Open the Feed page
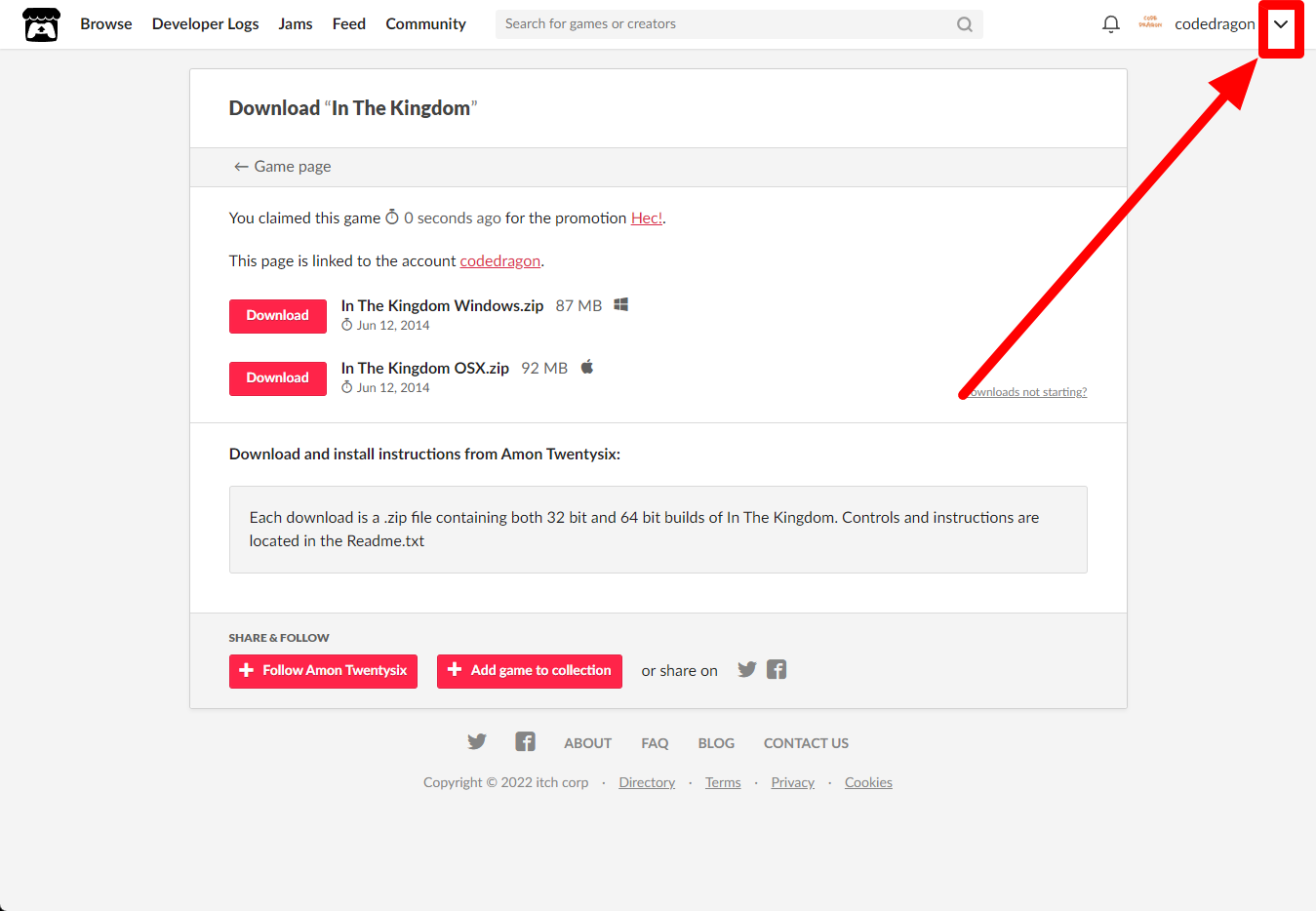The width and height of the screenshot is (1316, 911). (x=349, y=24)
